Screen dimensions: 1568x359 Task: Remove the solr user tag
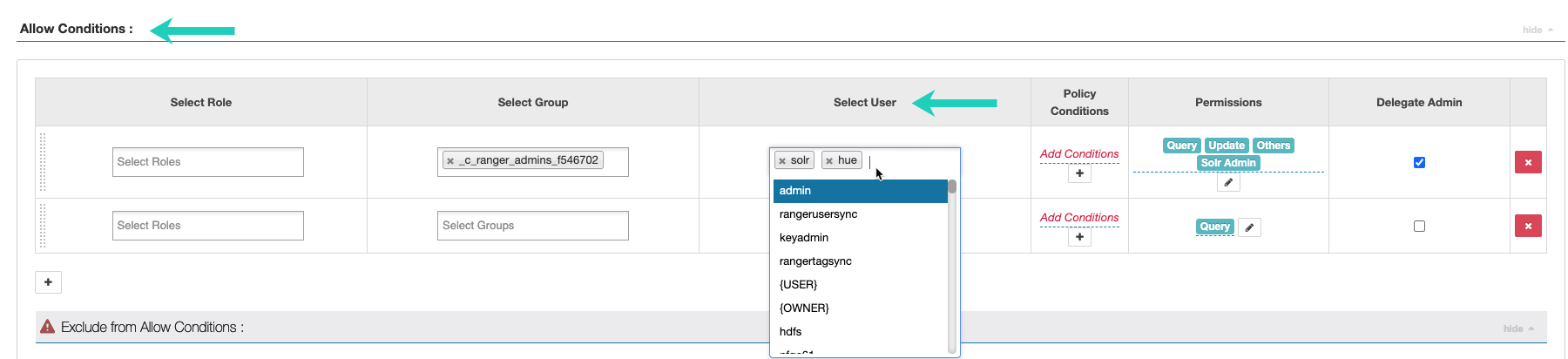[782, 161]
